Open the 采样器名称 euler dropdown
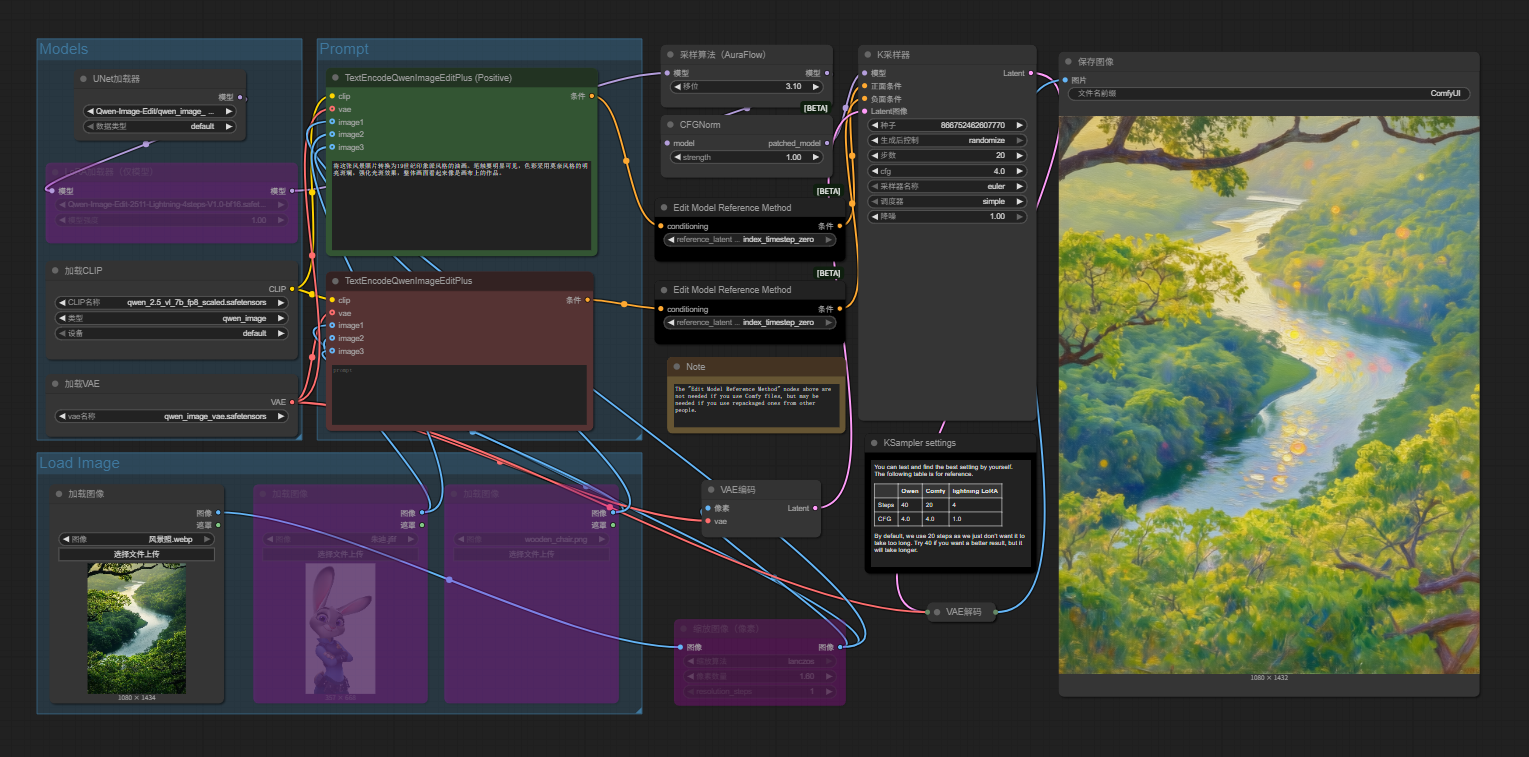Image resolution: width=1529 pixels, height=757 pixels. coord(948,186)
